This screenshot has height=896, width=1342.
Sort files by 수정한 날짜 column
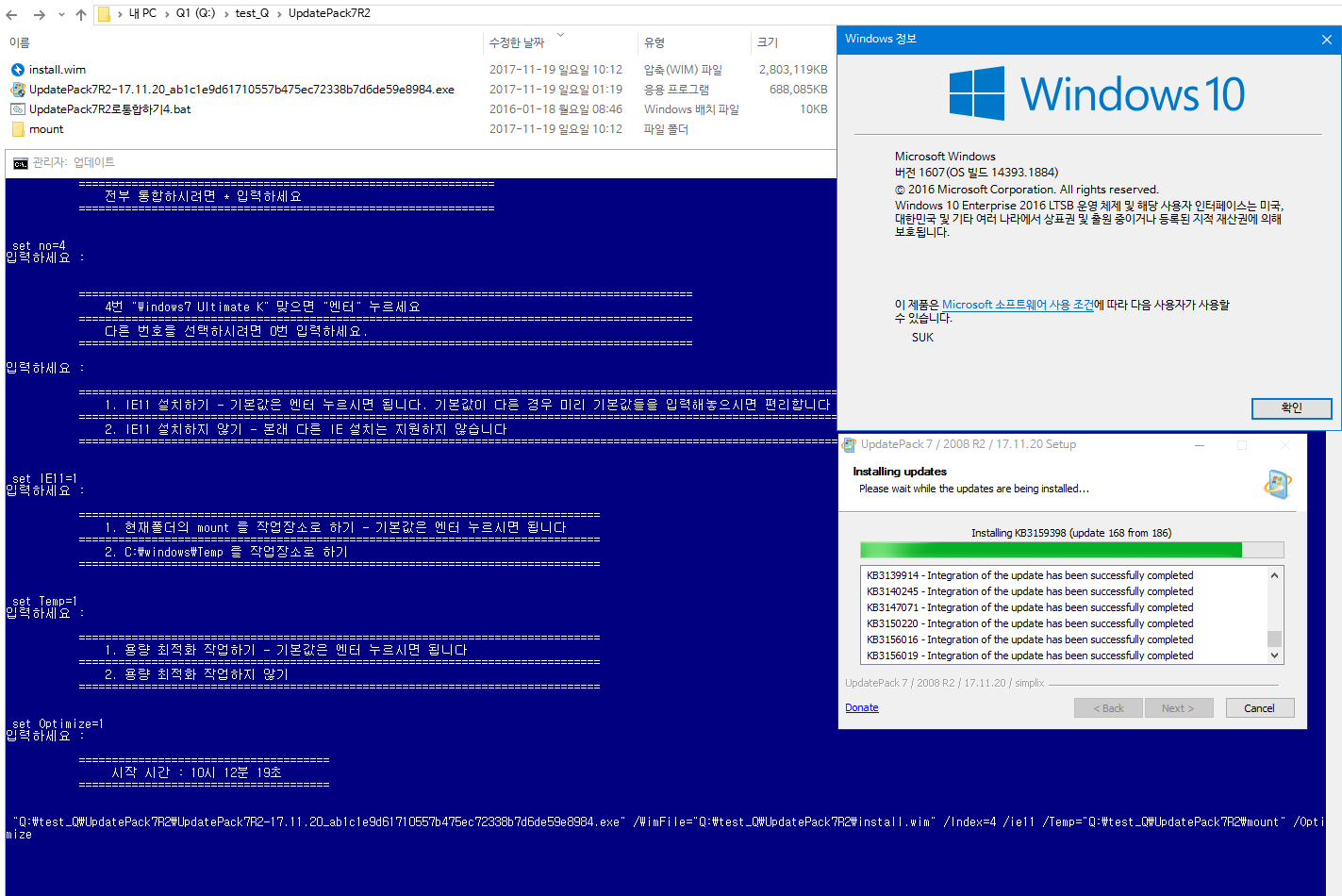[517, 42]
